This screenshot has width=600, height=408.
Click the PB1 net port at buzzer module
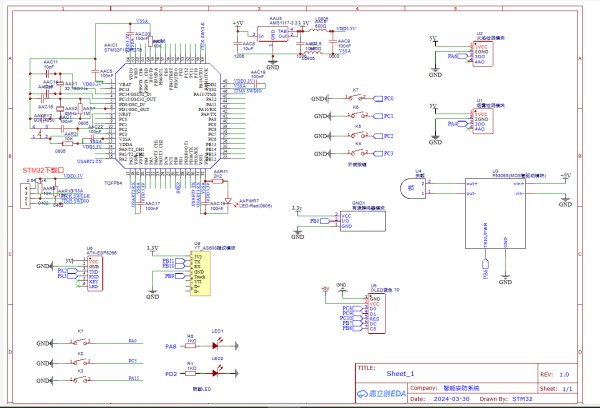[320, 221]
